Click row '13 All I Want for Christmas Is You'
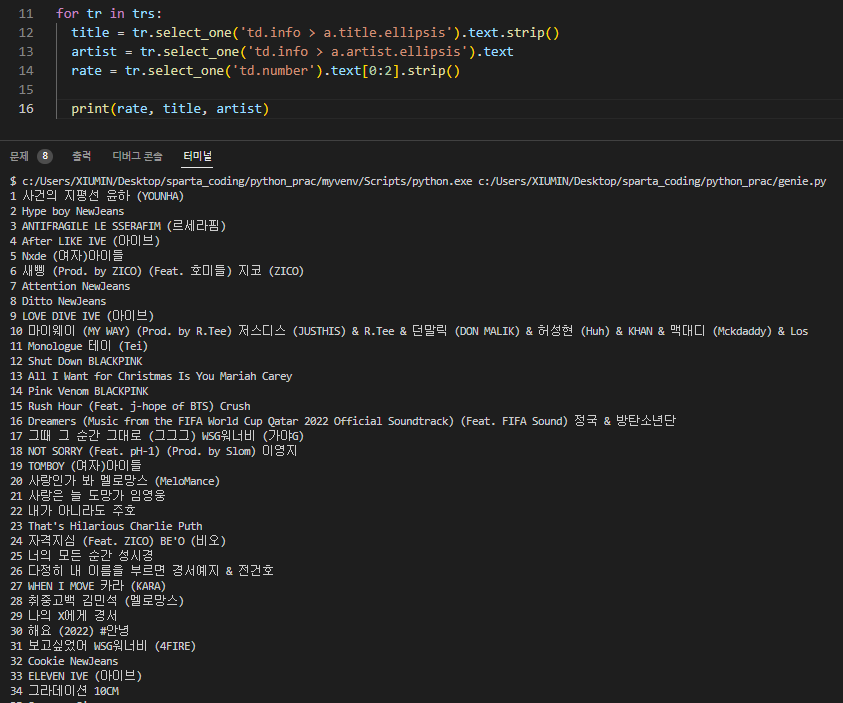Screen dimensions: 843x703 [x=151, y=376]
